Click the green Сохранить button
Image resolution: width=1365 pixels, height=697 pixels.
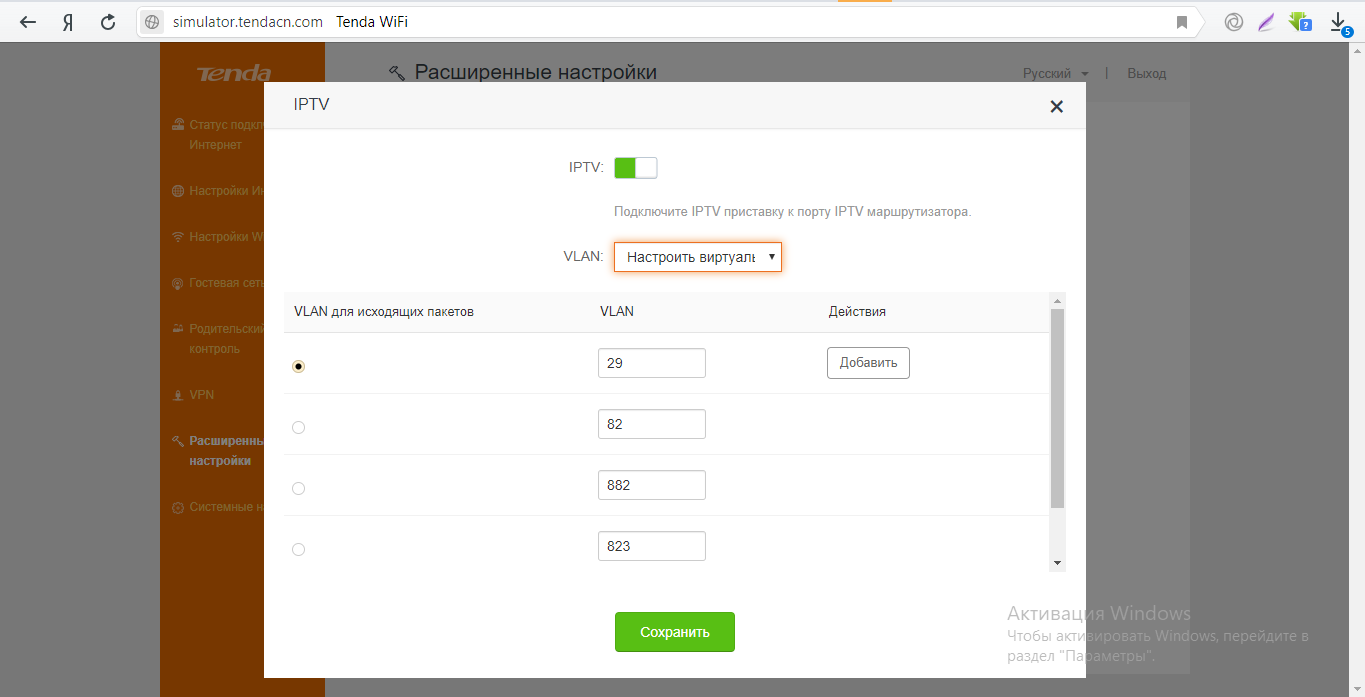tap(674, 632)
